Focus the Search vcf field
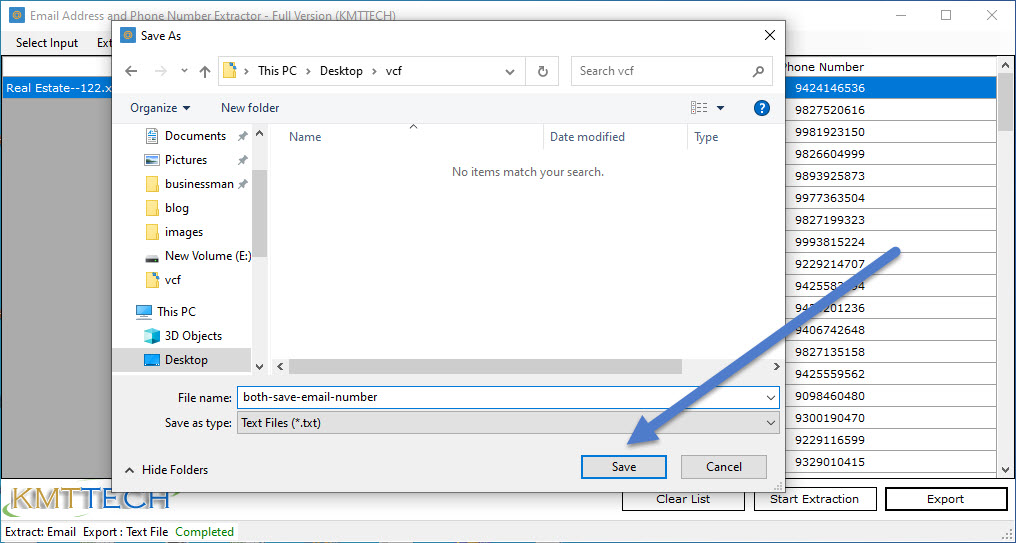The width and height of the screenshot is (1016, 543). coord(671,71)
